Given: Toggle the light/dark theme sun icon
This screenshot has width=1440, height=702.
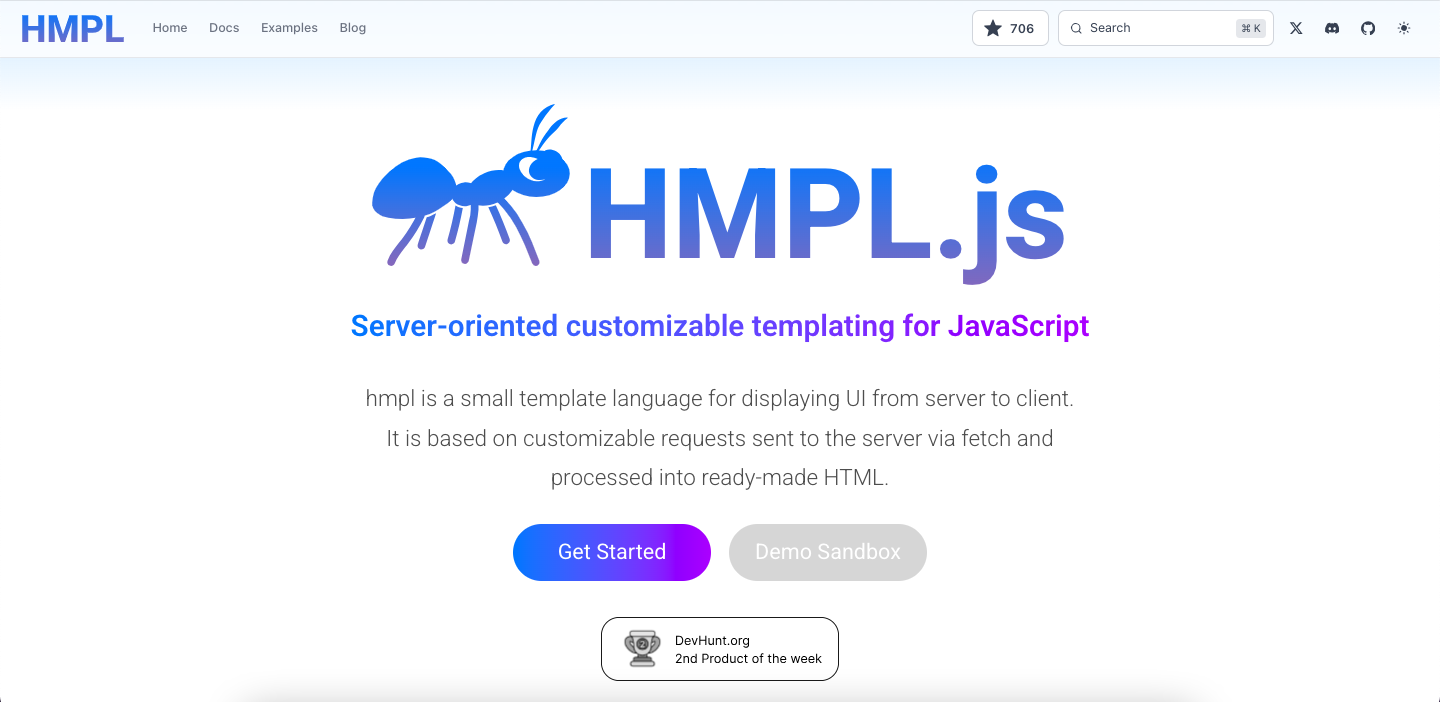Looking at the screenshot, I should pos(1404,28).
